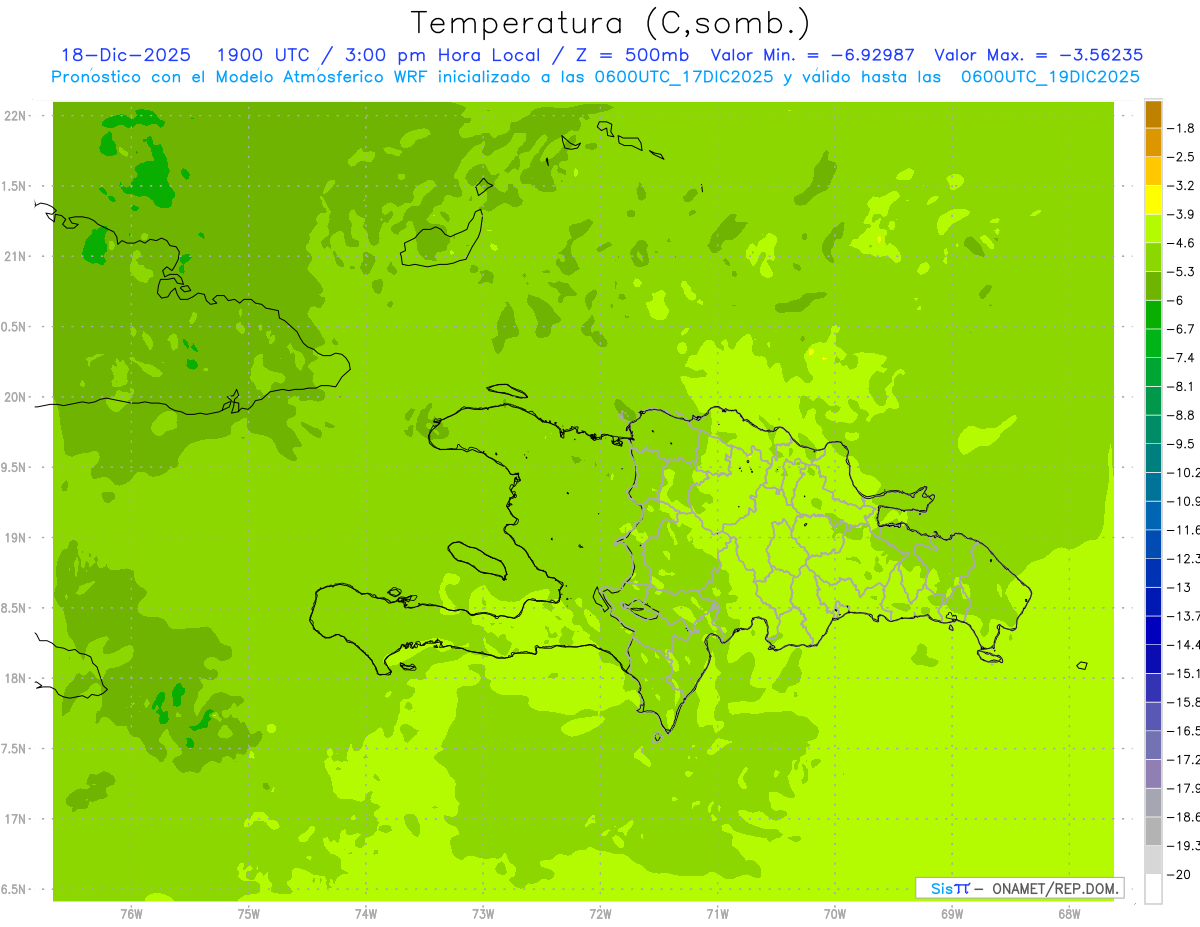Click the 20N latitude tick label

pos(15,397)
